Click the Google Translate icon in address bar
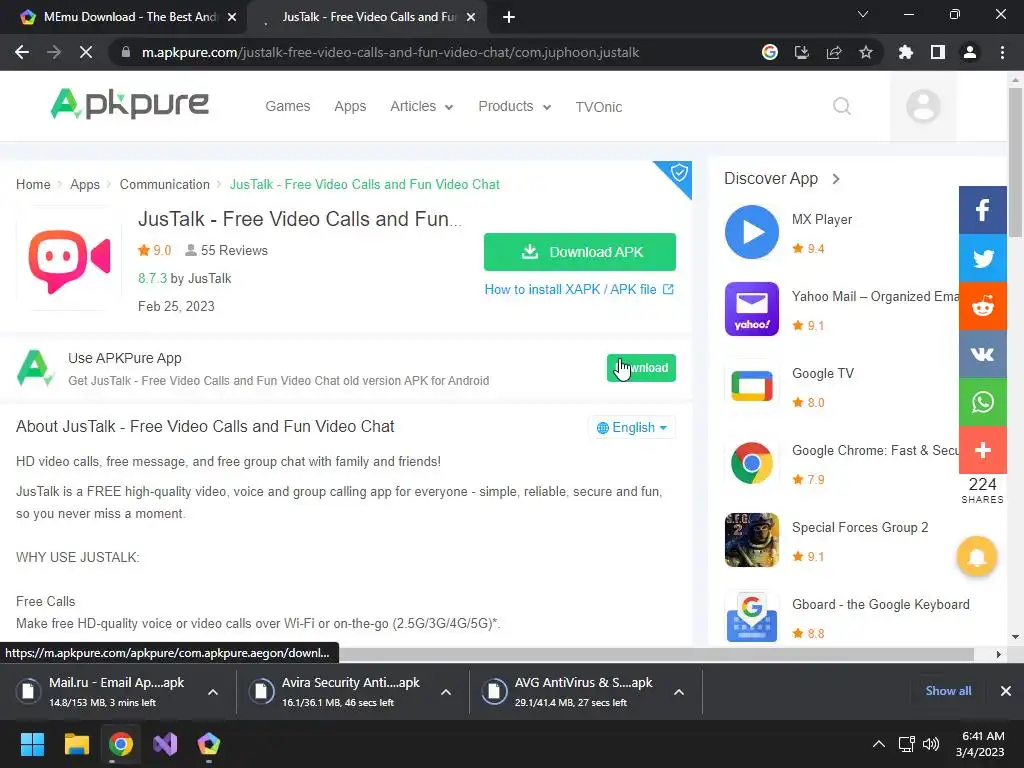 [x=770, y=52]
